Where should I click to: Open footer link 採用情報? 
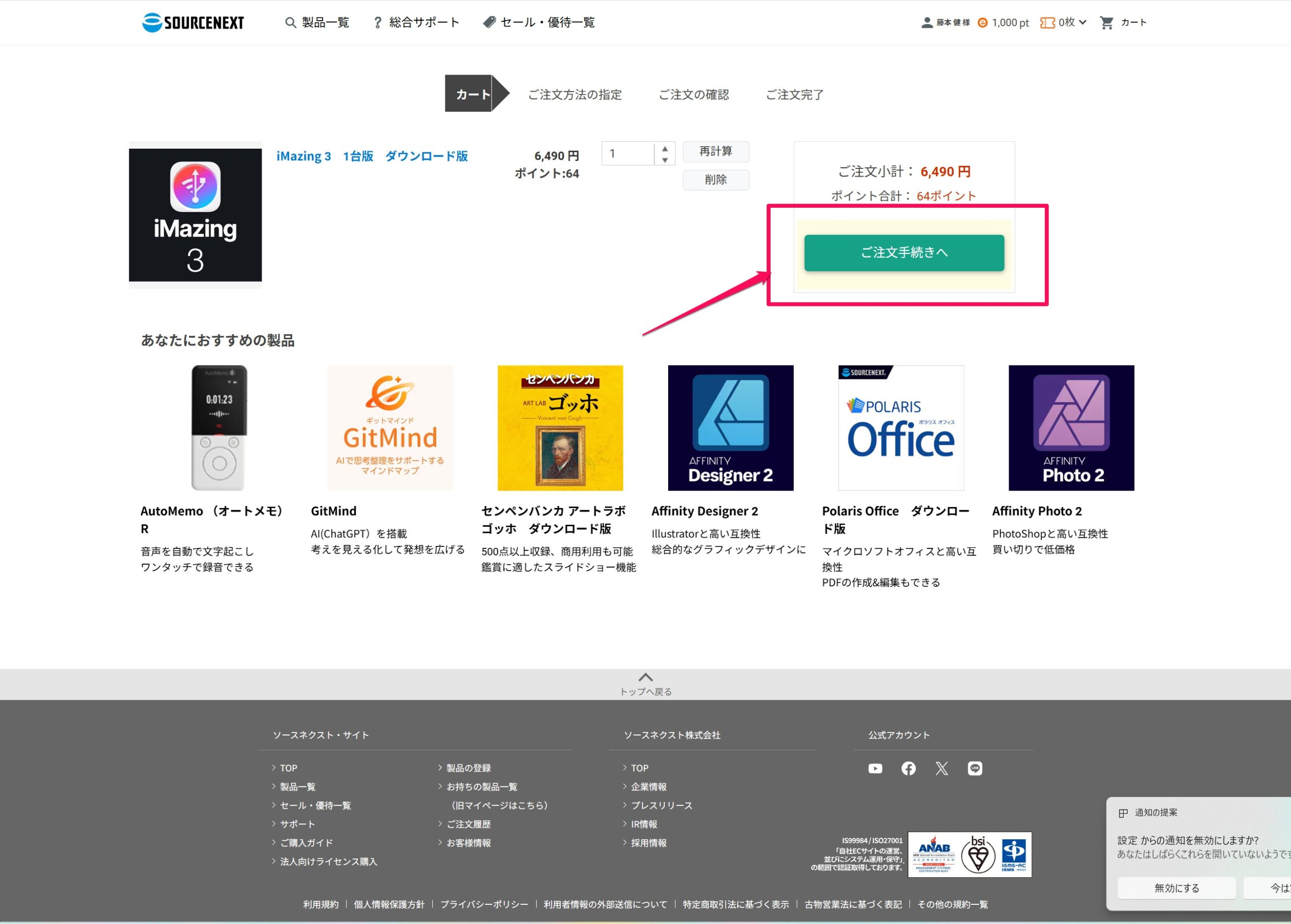coord(649,843)
